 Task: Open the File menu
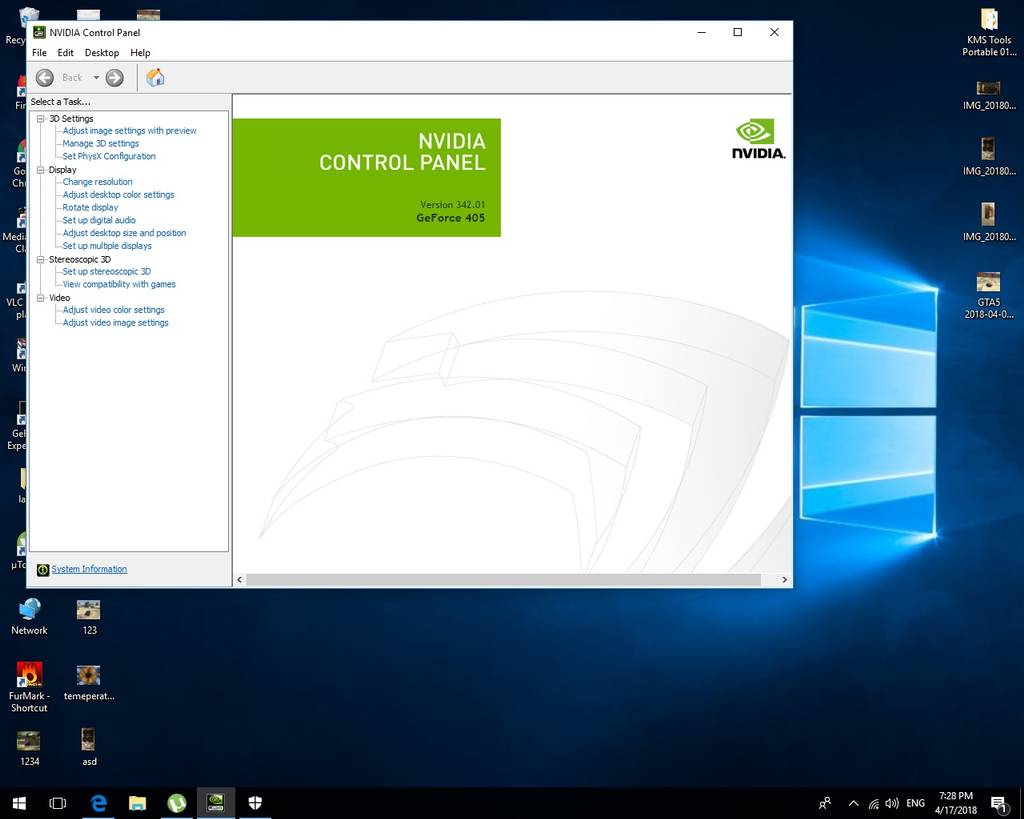click(39, 52)
